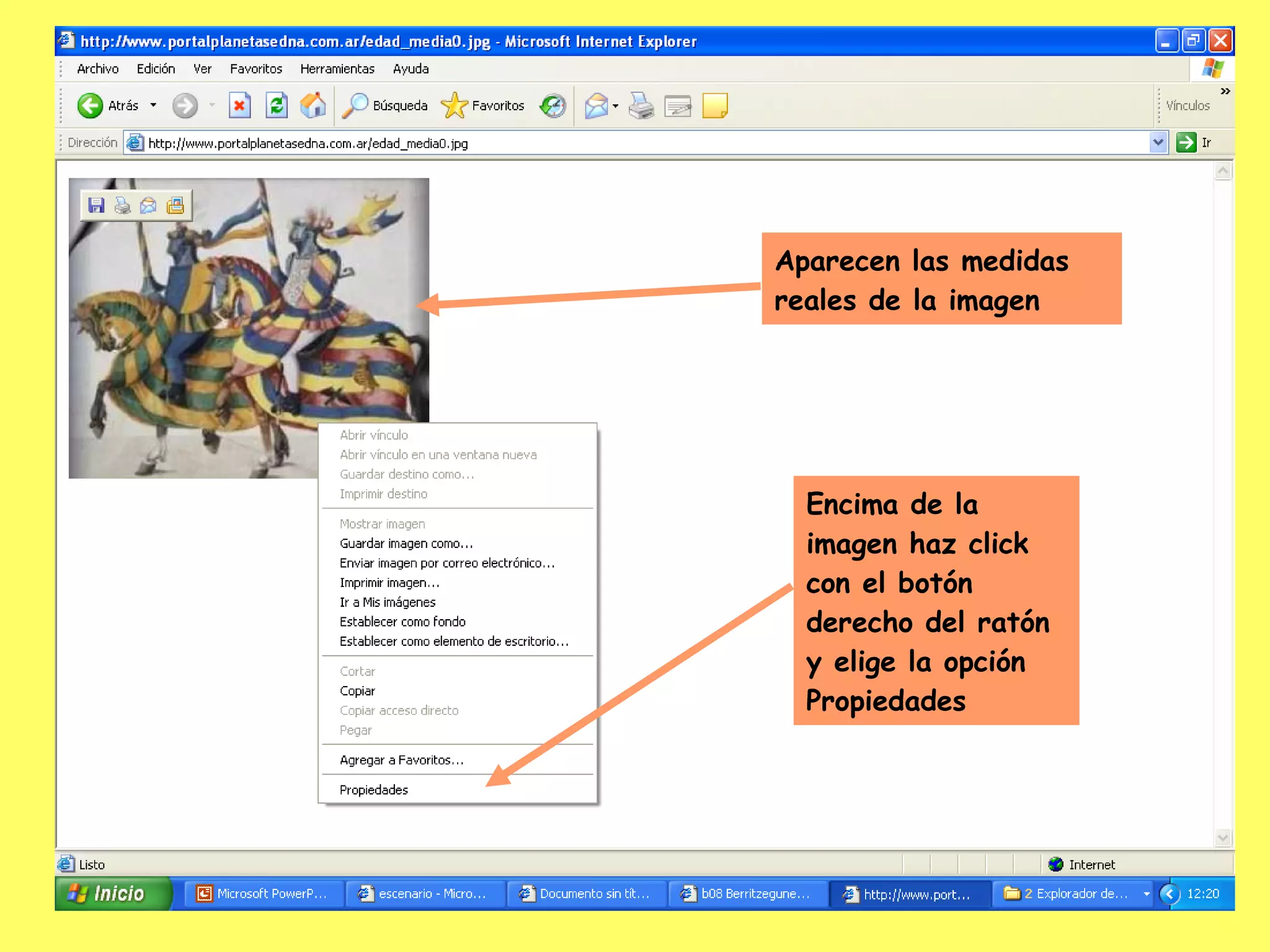
Task: Click the IE icon in title bar
Action: coord(66,40)
